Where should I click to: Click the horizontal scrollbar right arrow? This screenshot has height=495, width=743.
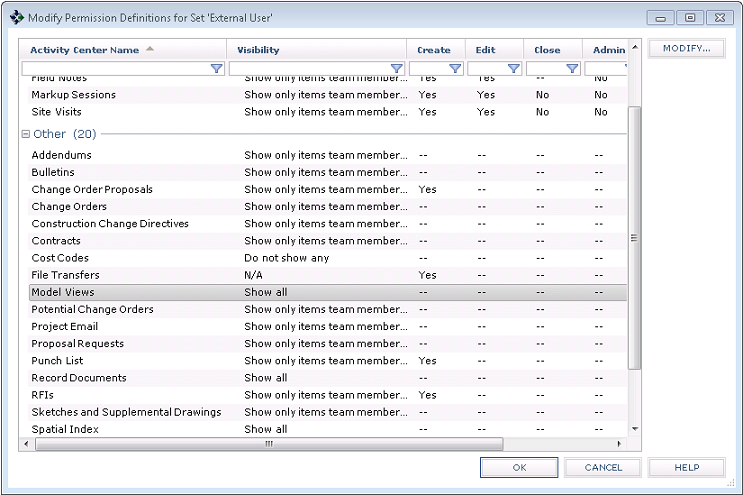pos(619,443)
